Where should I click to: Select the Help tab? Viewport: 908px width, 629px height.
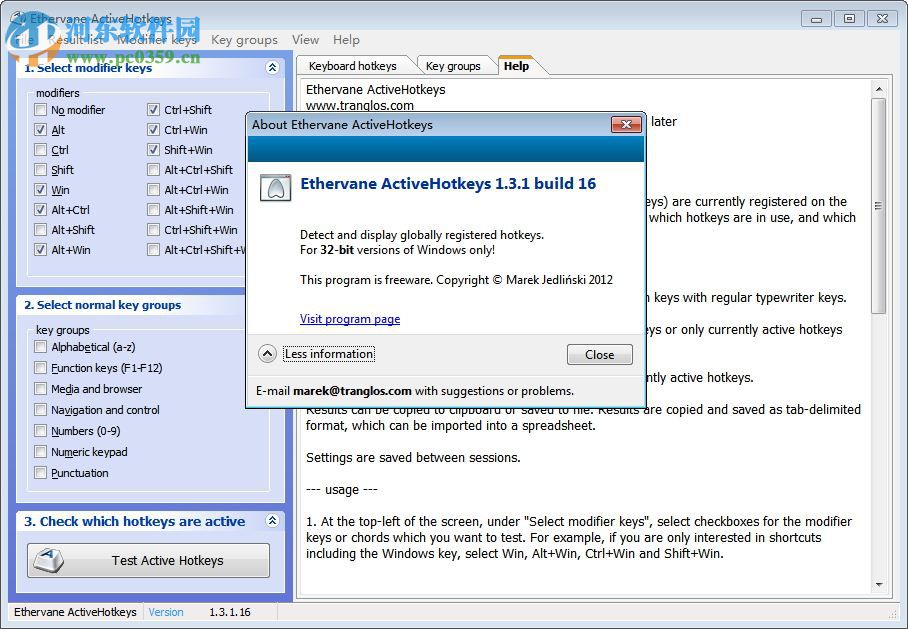[x=516, y=65]
